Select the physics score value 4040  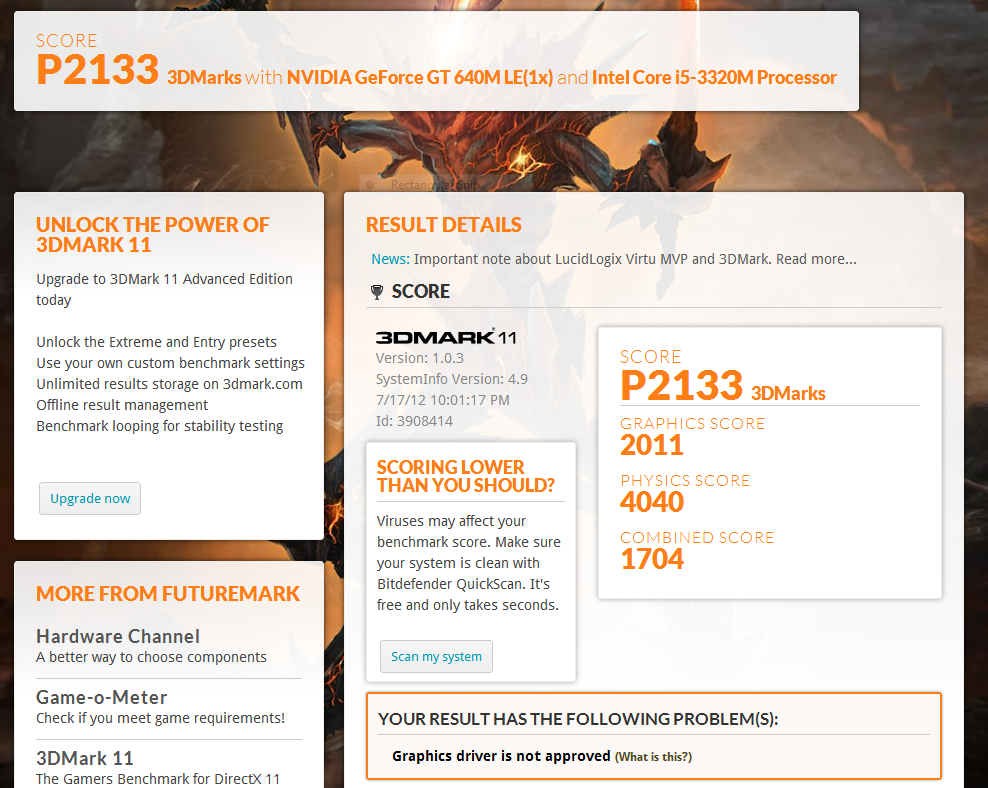(652, 502)
